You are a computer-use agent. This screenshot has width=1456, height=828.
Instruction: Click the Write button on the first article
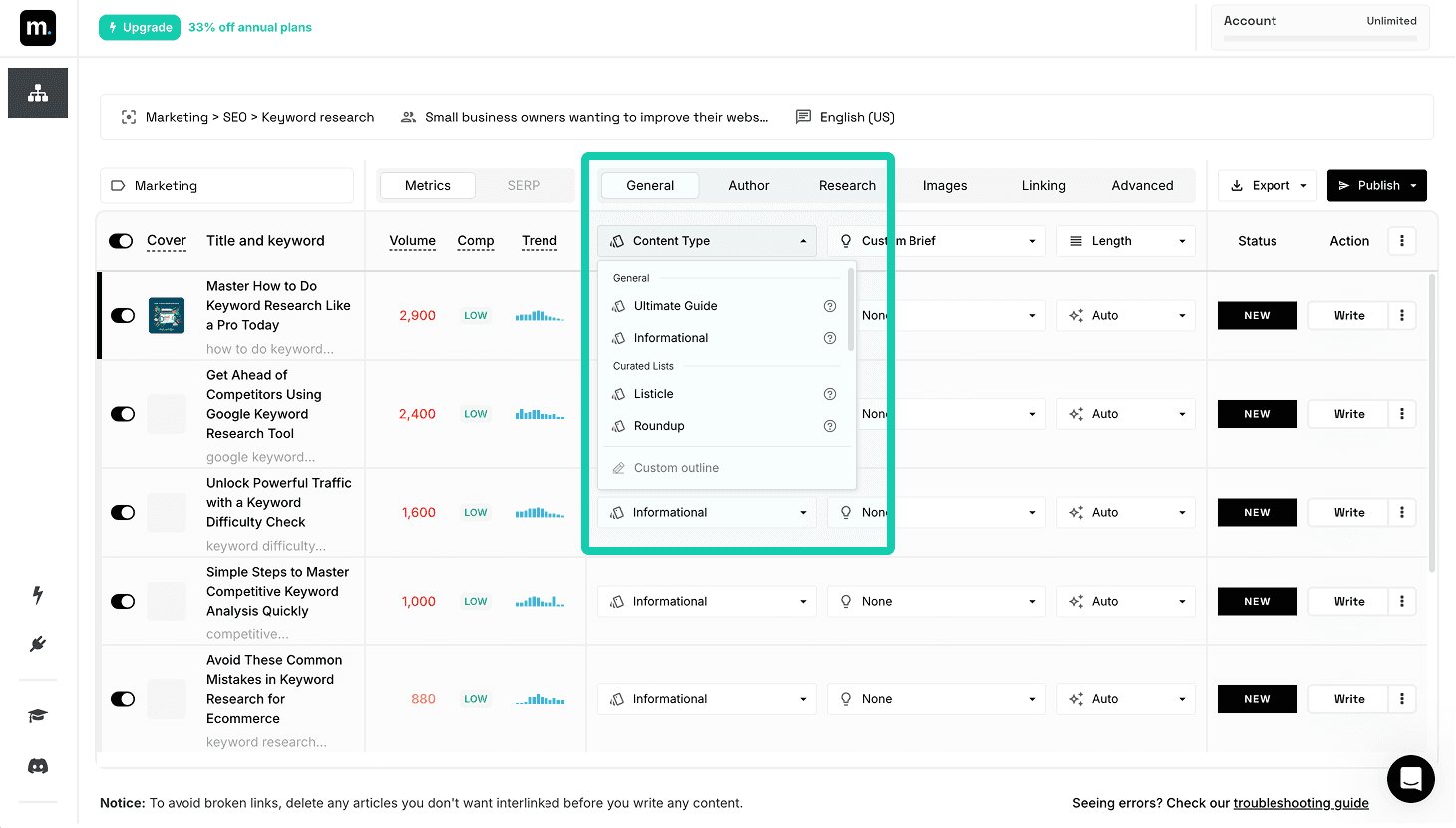pos(1347,315)
